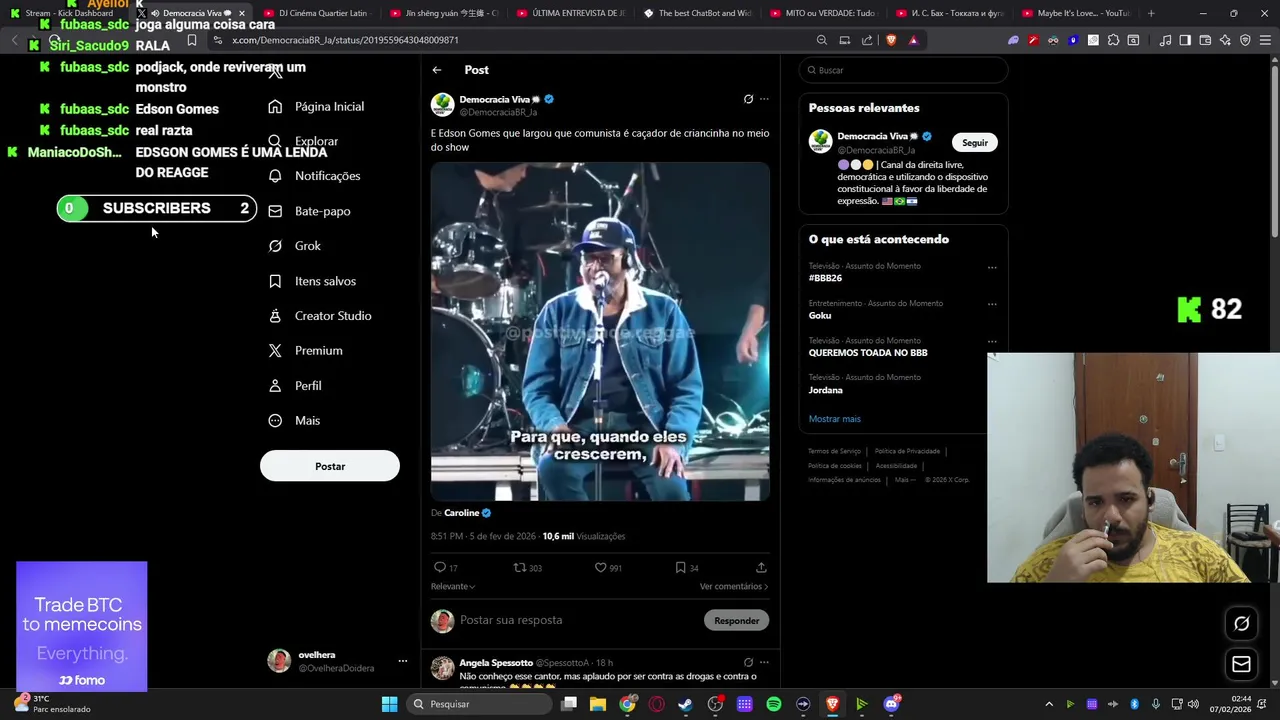Click the Brave Shields lion icon

pos(891,40)
